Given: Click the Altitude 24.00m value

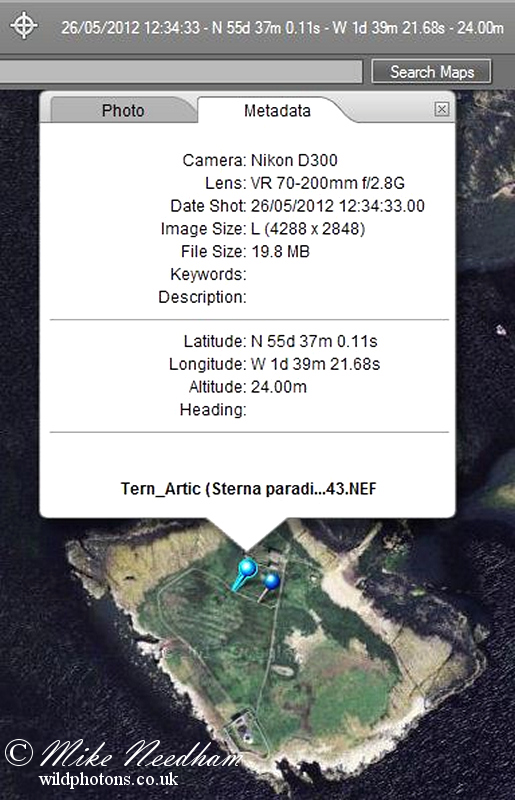Looking at the screenshot, I should click(279, 387).
